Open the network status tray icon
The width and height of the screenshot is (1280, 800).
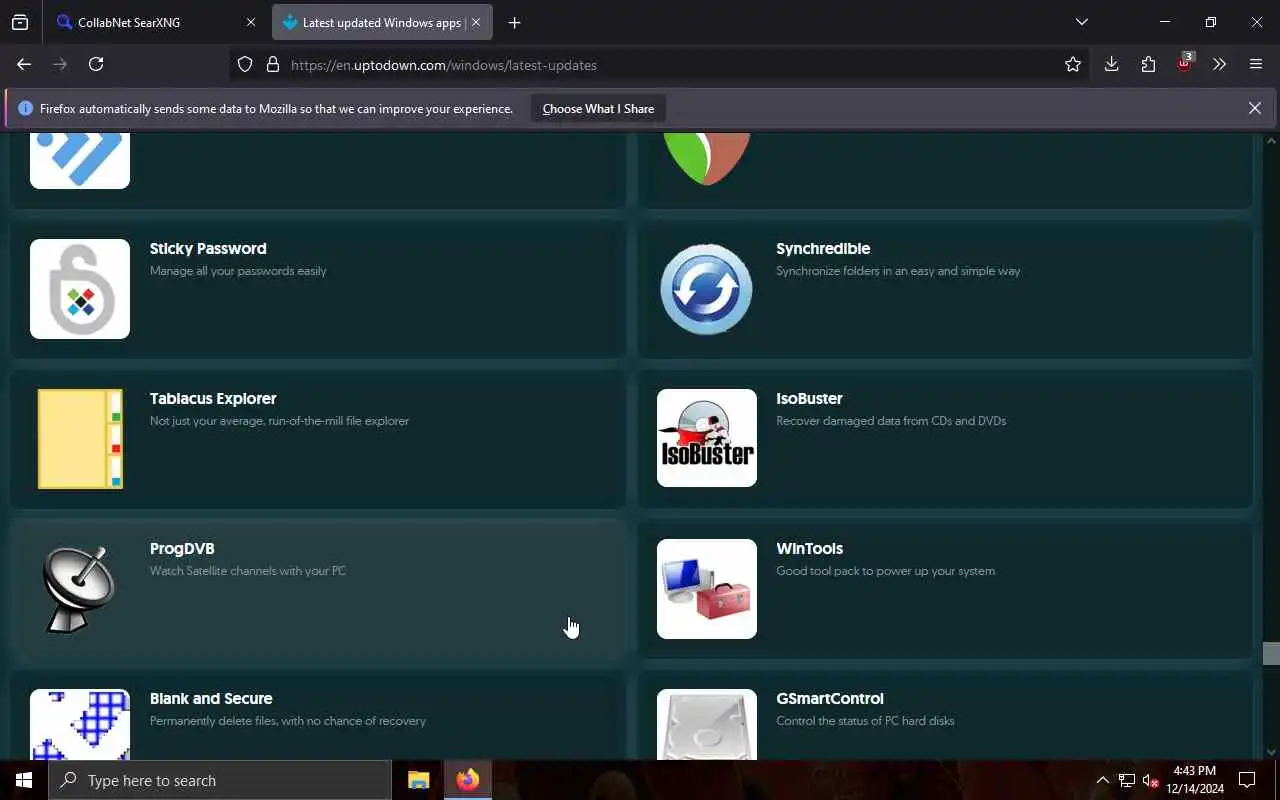click(x=1126, y=781)
